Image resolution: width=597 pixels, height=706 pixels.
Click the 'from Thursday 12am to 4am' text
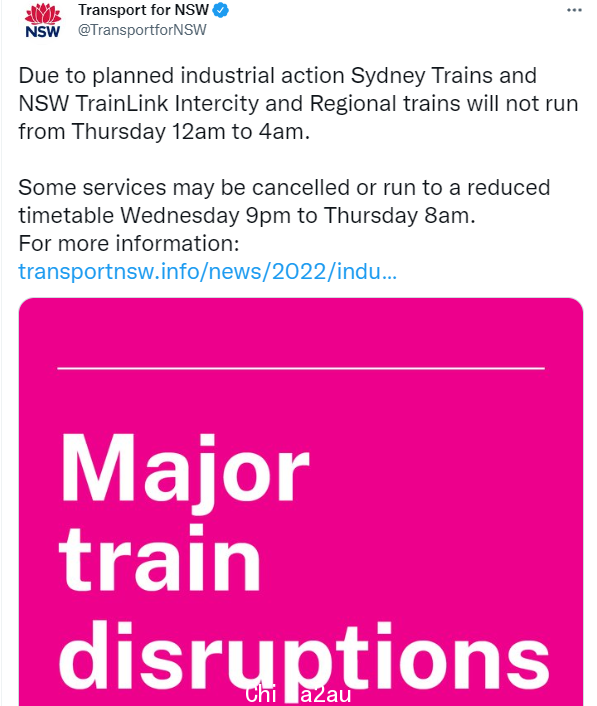(164, 131)
